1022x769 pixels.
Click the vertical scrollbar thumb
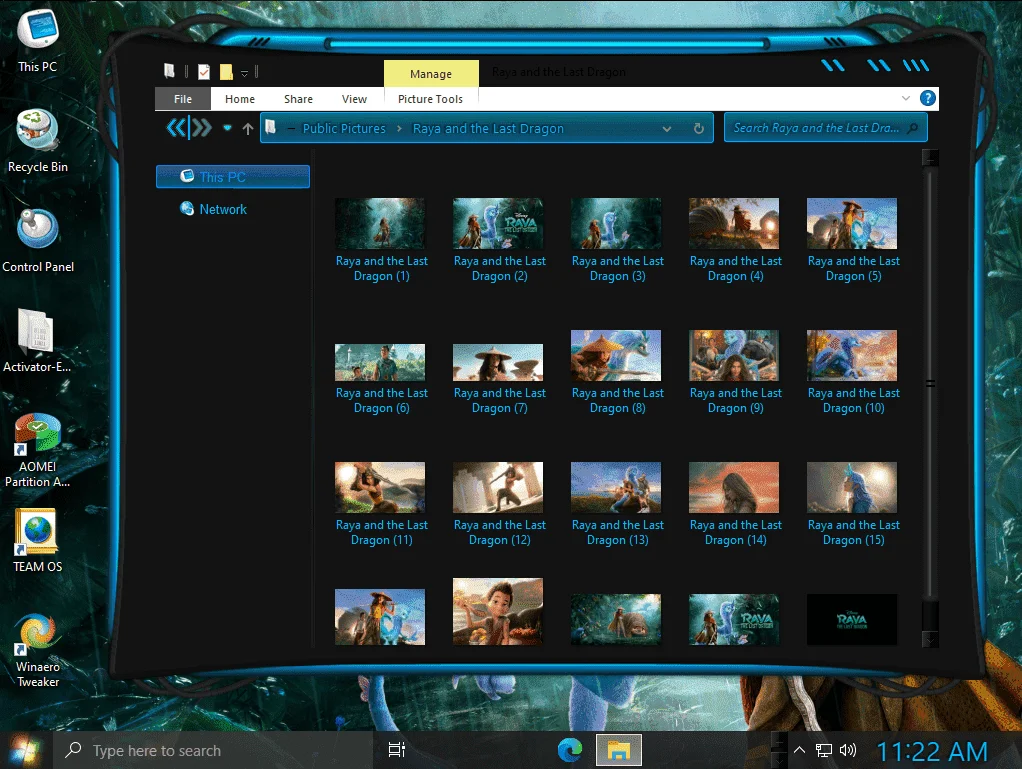point(930,383)
